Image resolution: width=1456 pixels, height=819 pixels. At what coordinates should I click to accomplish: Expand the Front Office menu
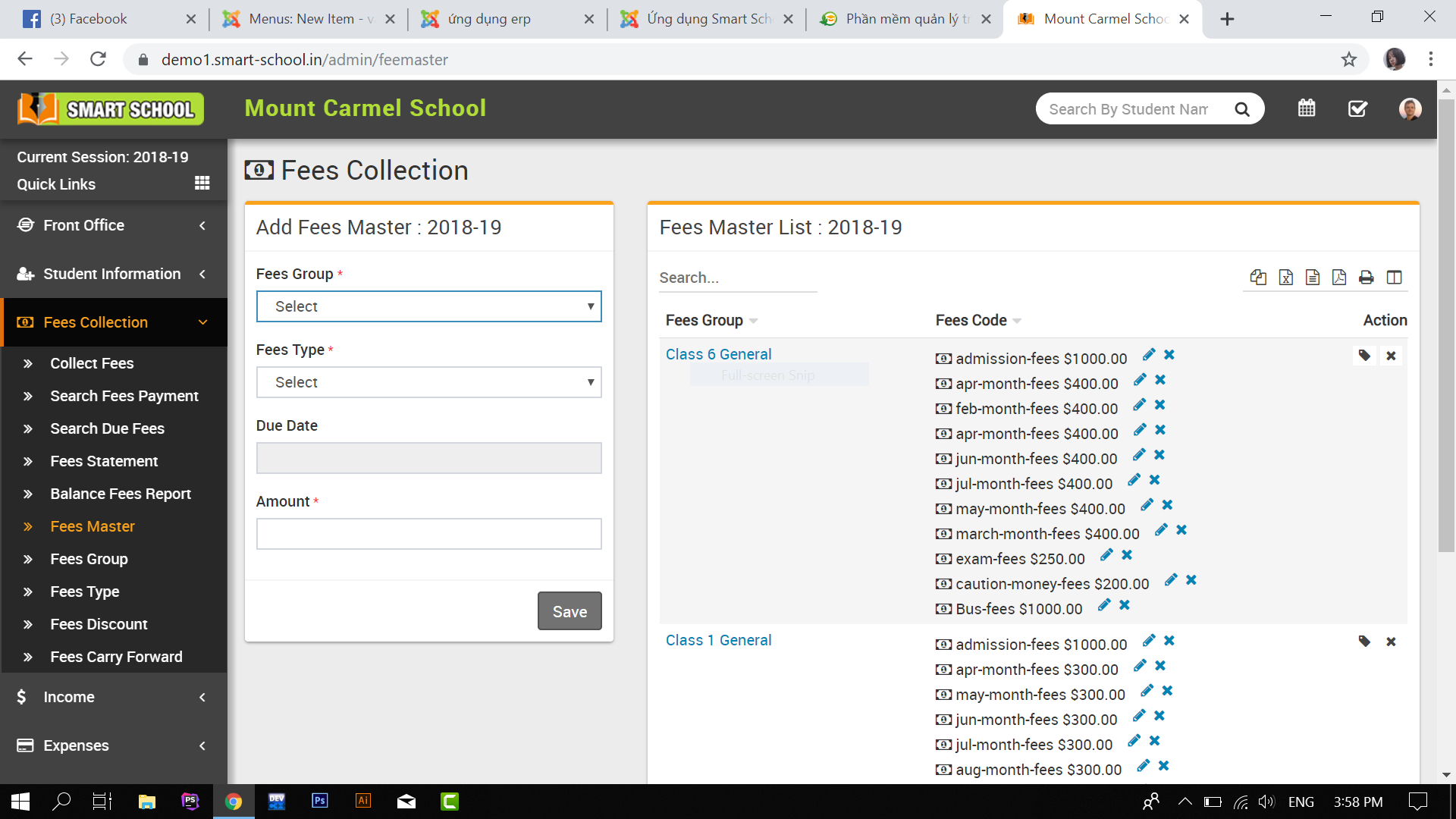point(114,225)
